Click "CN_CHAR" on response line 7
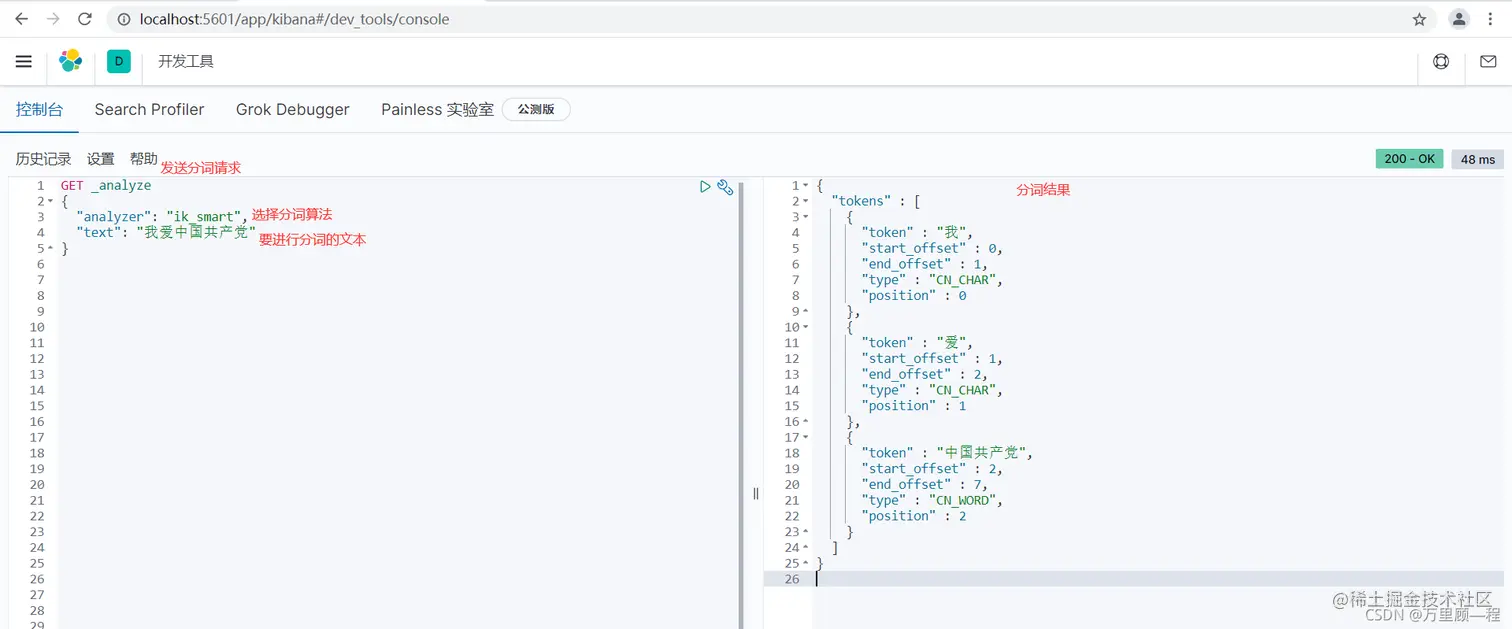 [x=960, y=280]
